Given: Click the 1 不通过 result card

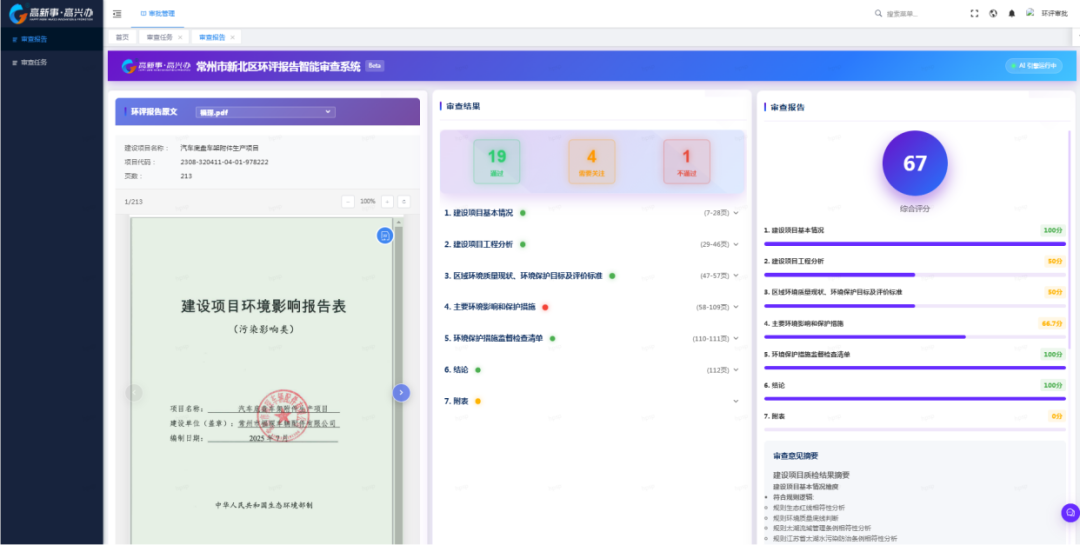Looking at the screenshot, I should pyautogui.click(x=686, y=161).
